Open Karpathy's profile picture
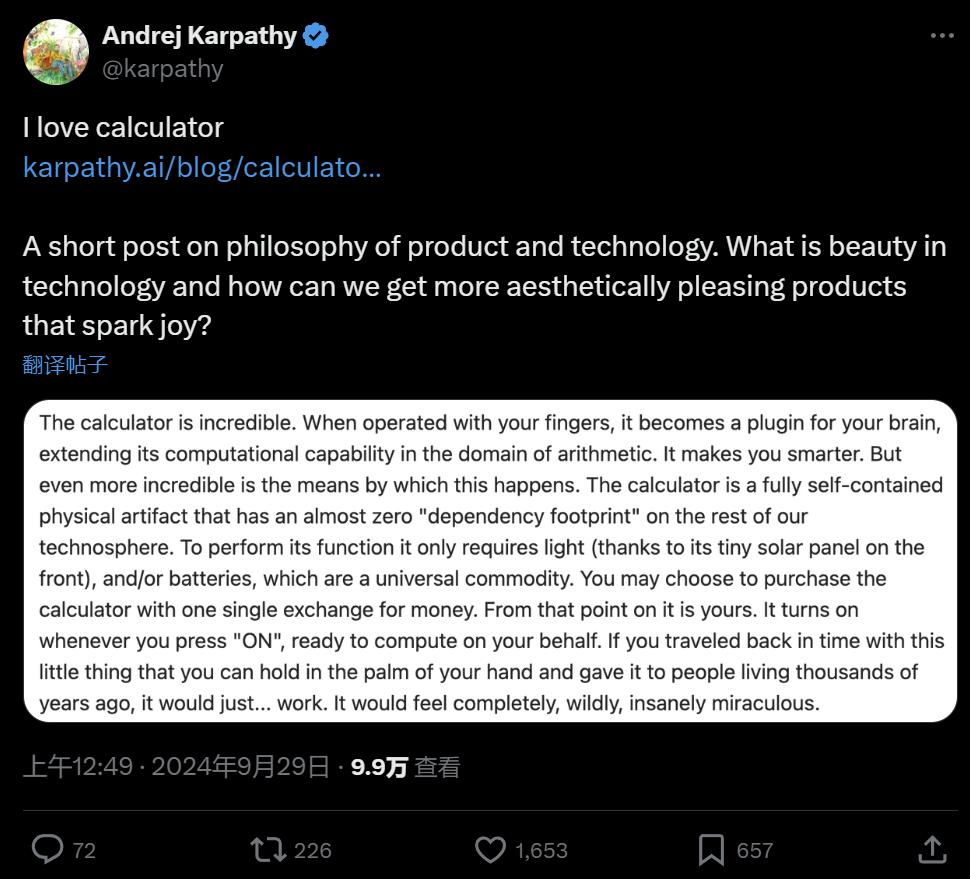Image resolution: width=970 pixels, height=879 pixels. tap(55, 51)
